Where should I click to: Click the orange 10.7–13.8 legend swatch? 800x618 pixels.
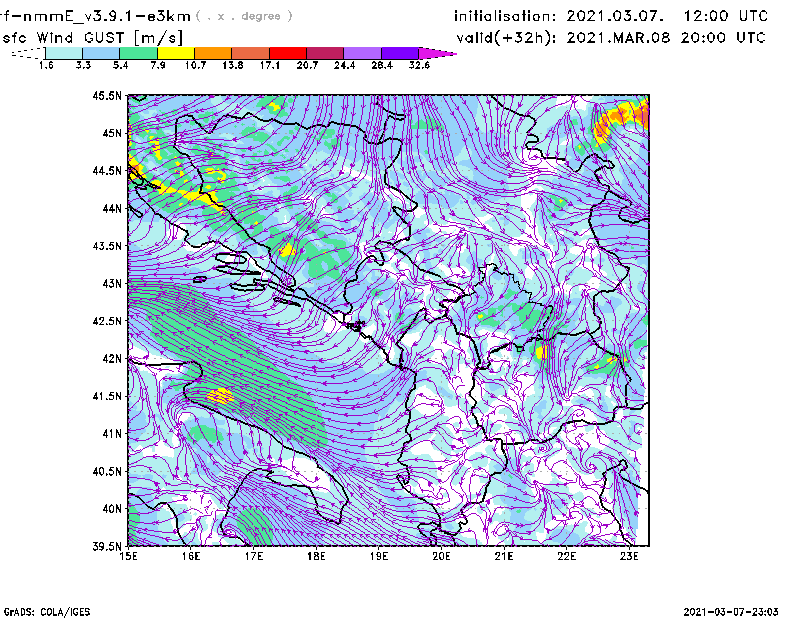[x=213, y=53]
